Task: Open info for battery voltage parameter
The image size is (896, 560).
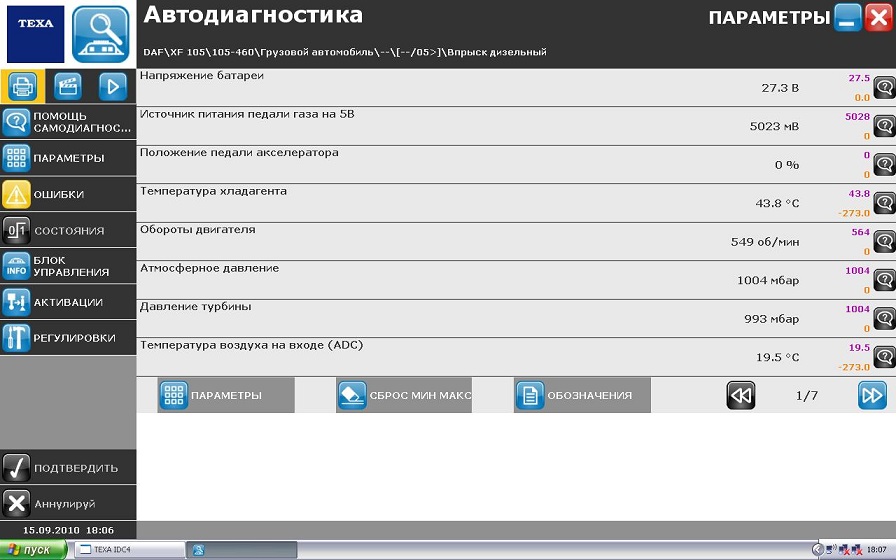Action: point(884,88)
